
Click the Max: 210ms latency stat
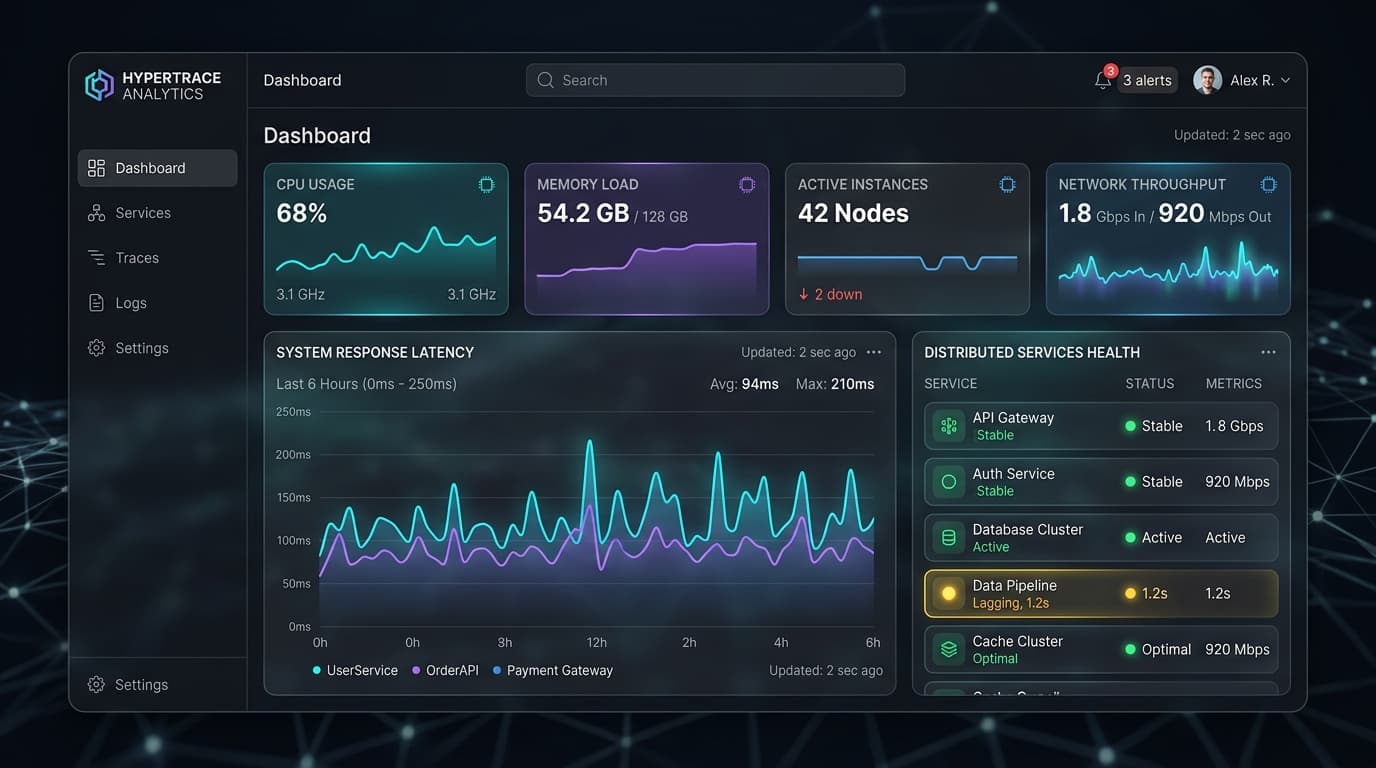[x=835, y=384]
